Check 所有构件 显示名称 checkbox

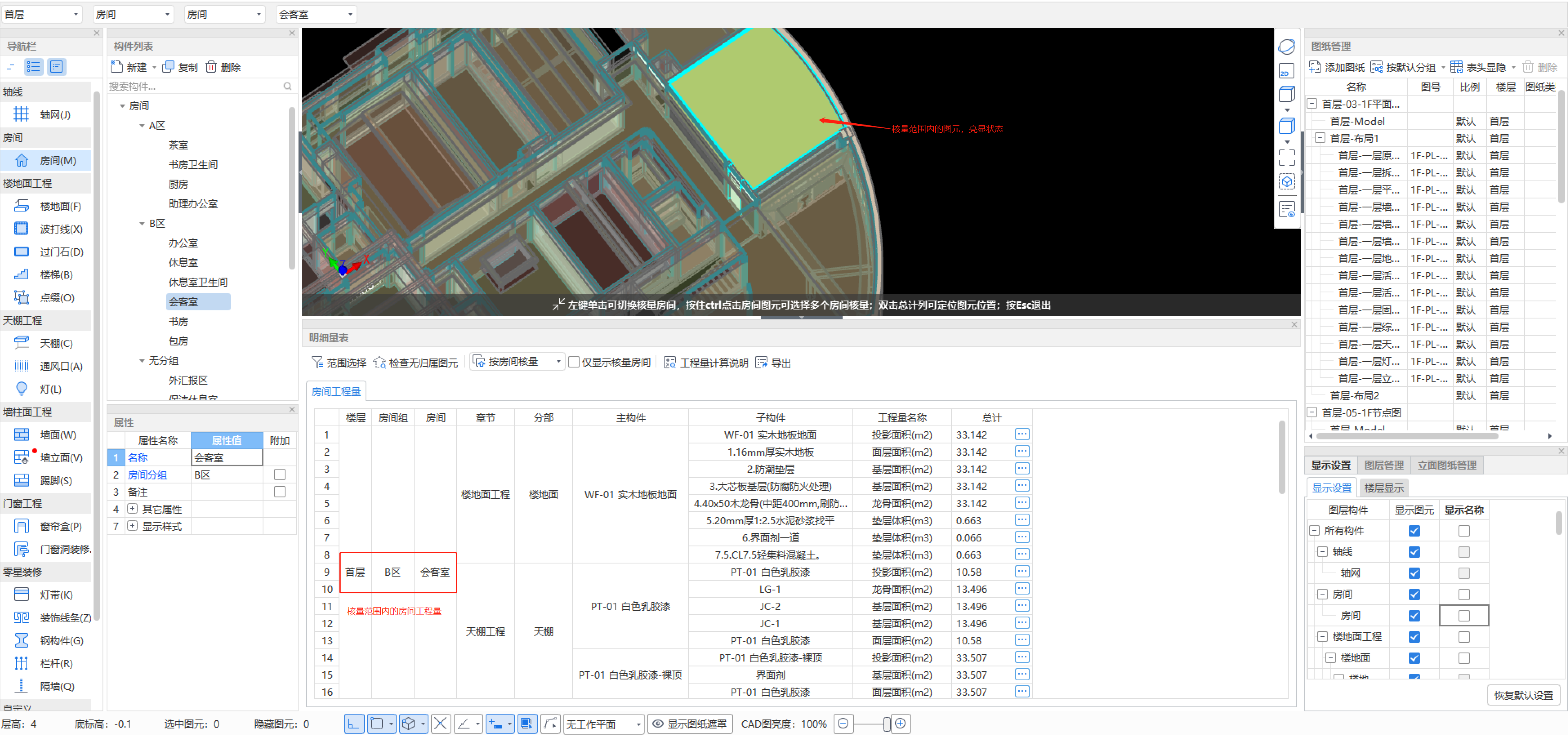click(x=1464, y=530)
